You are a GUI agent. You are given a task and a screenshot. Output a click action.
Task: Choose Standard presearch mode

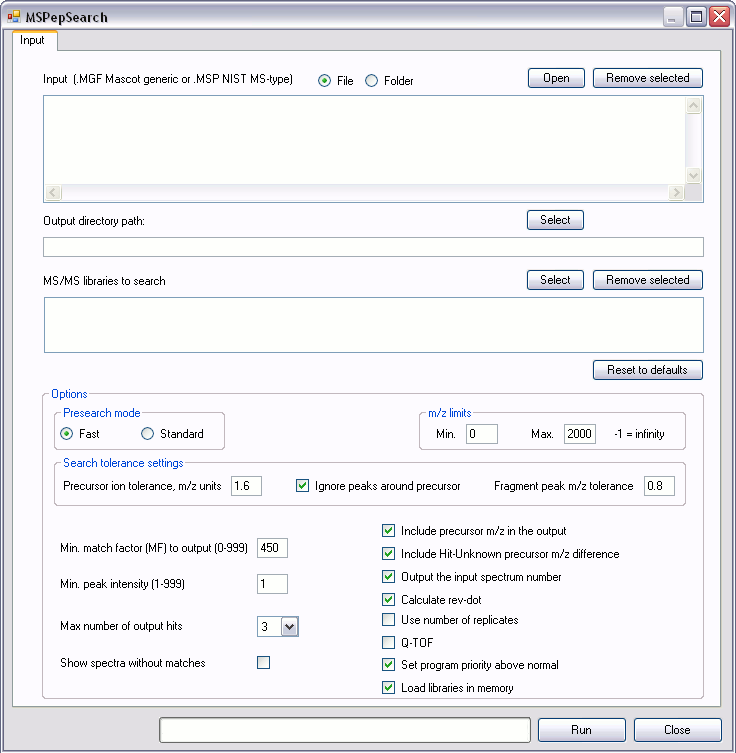pos(148,434)
